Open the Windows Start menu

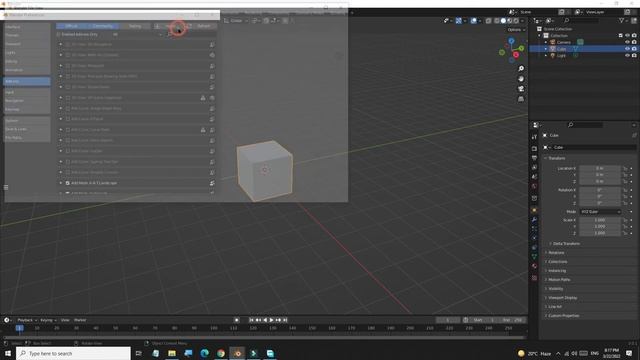tap(8, 353)
